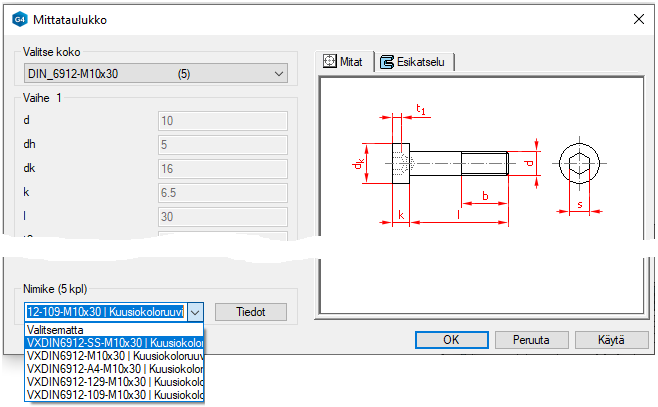Image resolution: width=658 pixels, height=407 pixels.
Task: Click the G4 application icon in title bar
Action: [20, 19]
